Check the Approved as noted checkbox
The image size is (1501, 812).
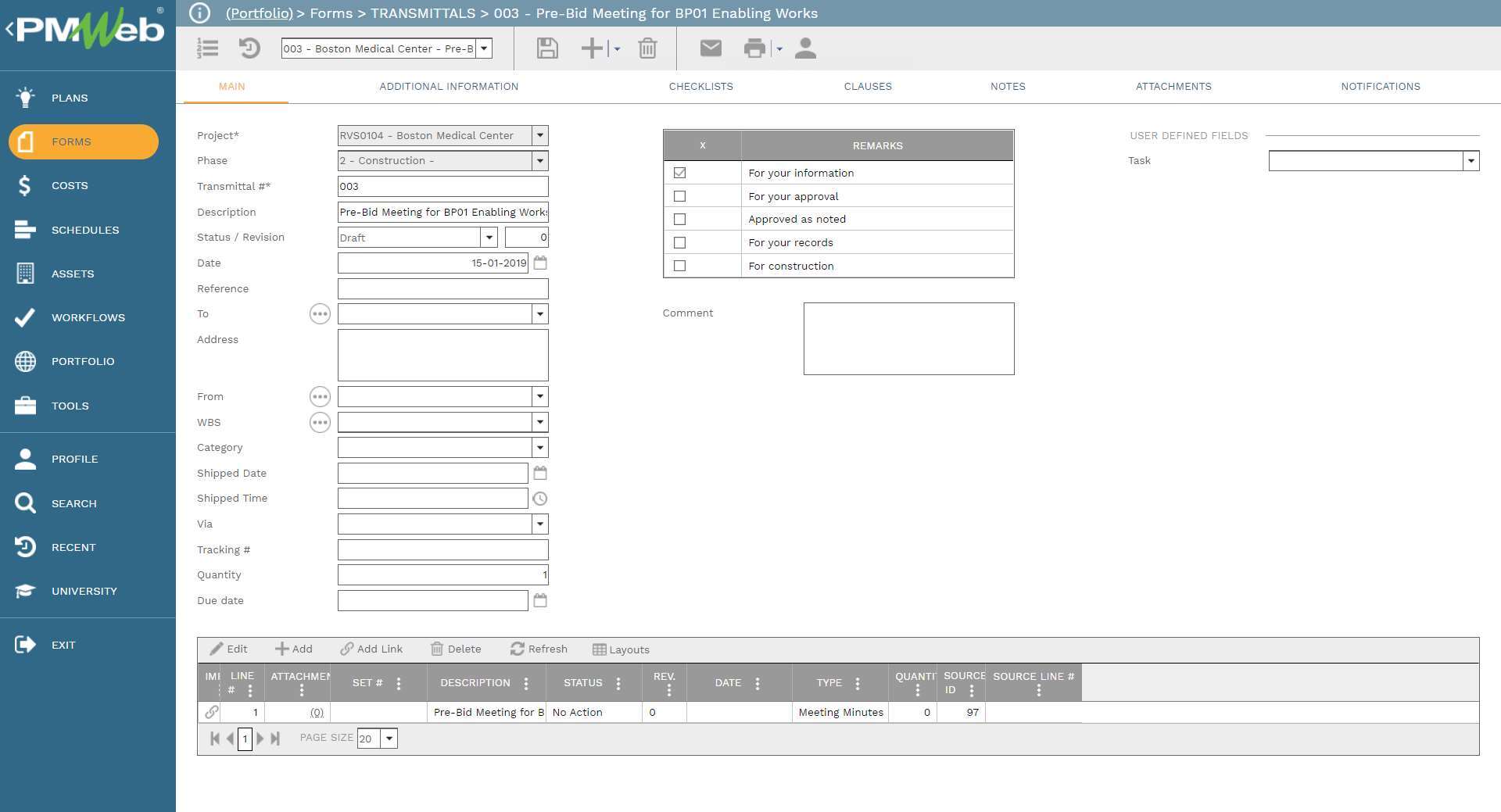679,220
